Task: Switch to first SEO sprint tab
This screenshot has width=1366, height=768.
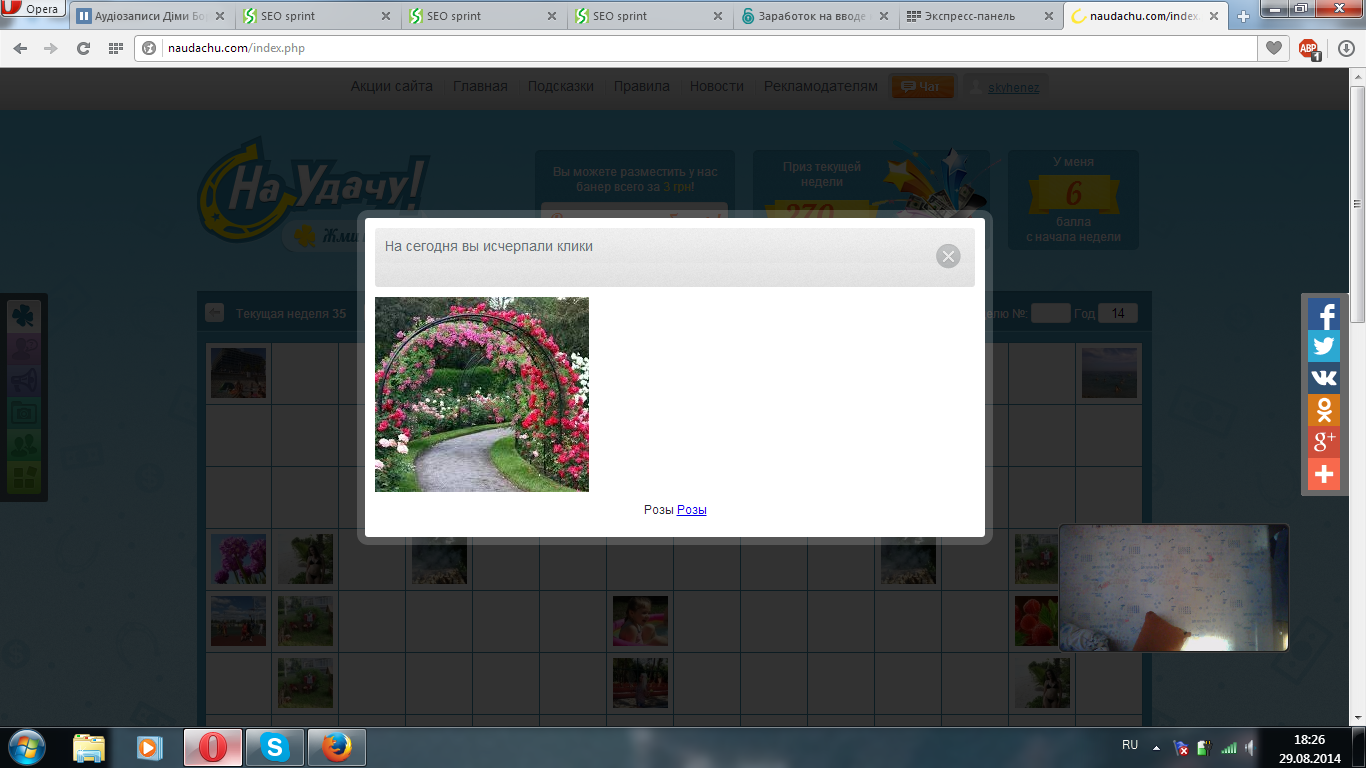Action: tap(318, 16)
